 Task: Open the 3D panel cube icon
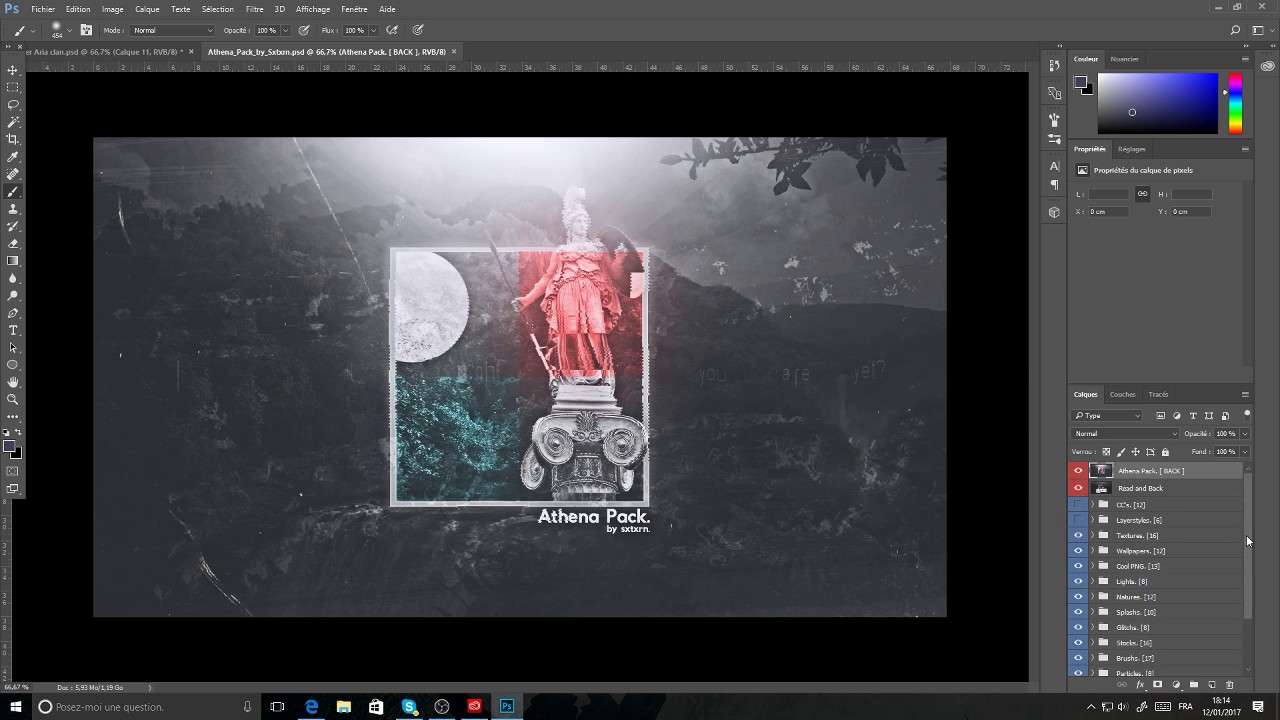(x=1054, y=212)
